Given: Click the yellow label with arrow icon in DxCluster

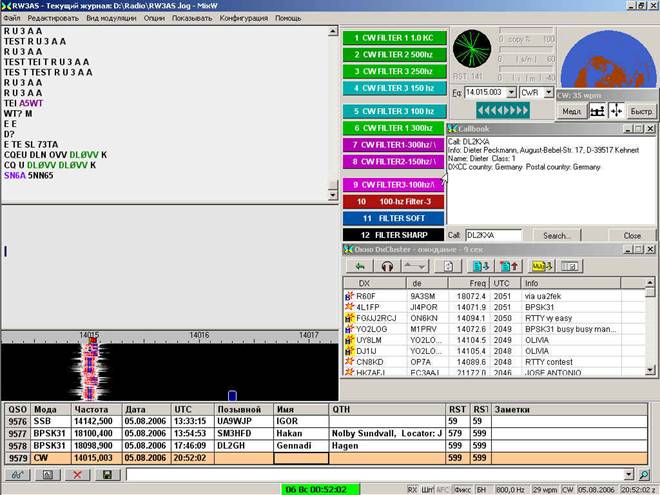Looking at the screenshot, I should (541, 266).
